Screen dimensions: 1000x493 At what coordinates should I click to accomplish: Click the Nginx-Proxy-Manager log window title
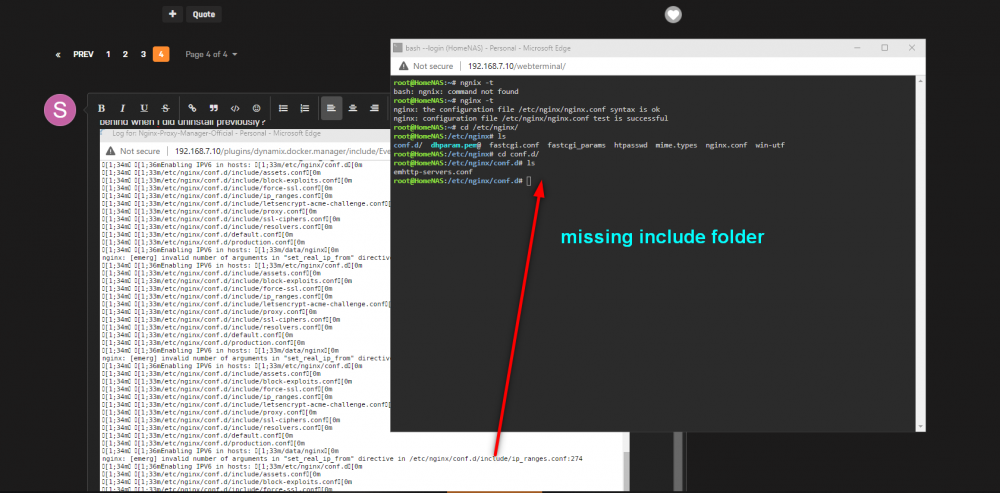[x=216, y=134]
